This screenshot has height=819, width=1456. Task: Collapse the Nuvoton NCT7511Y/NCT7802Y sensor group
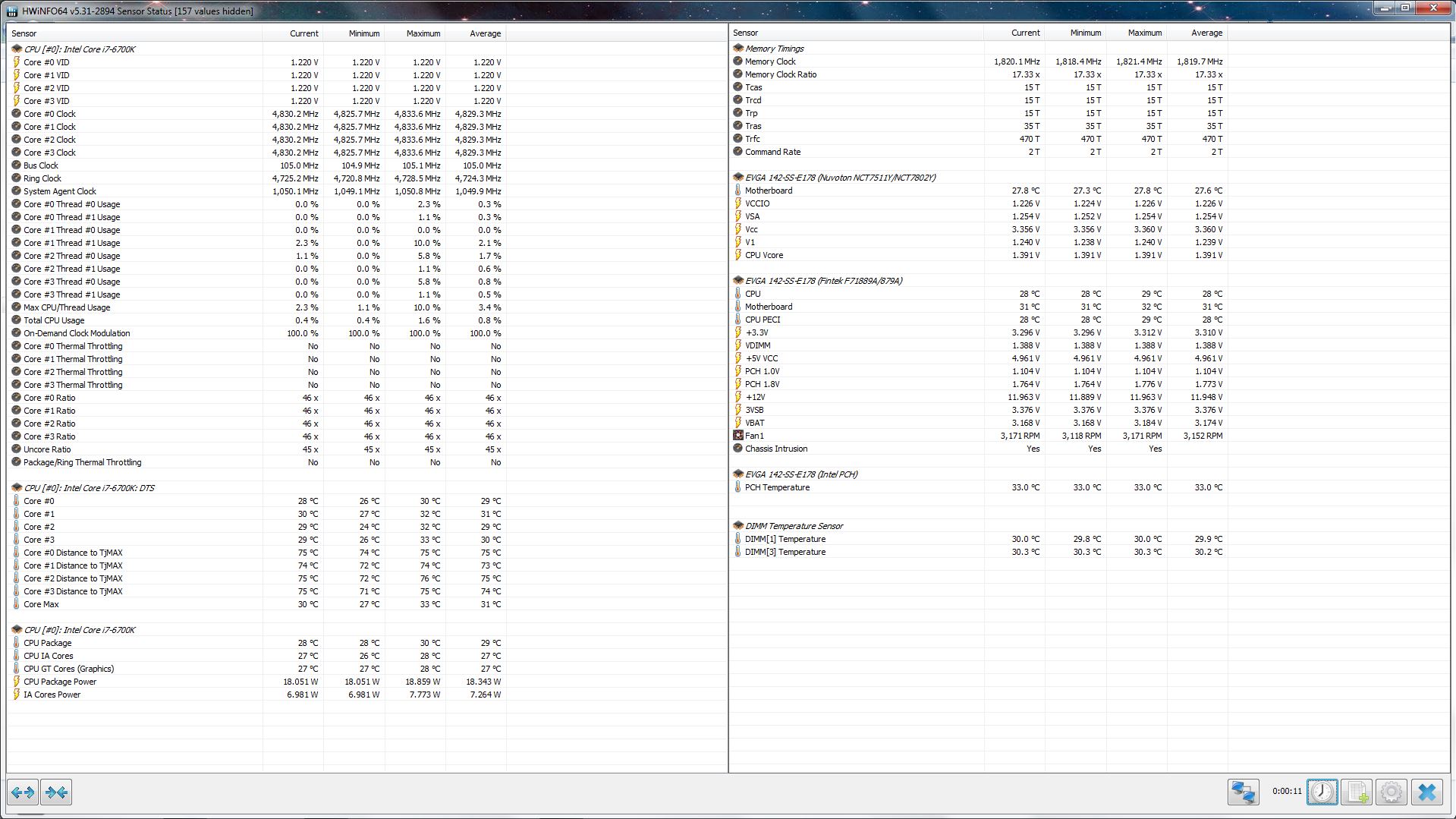tap(737, 178)
